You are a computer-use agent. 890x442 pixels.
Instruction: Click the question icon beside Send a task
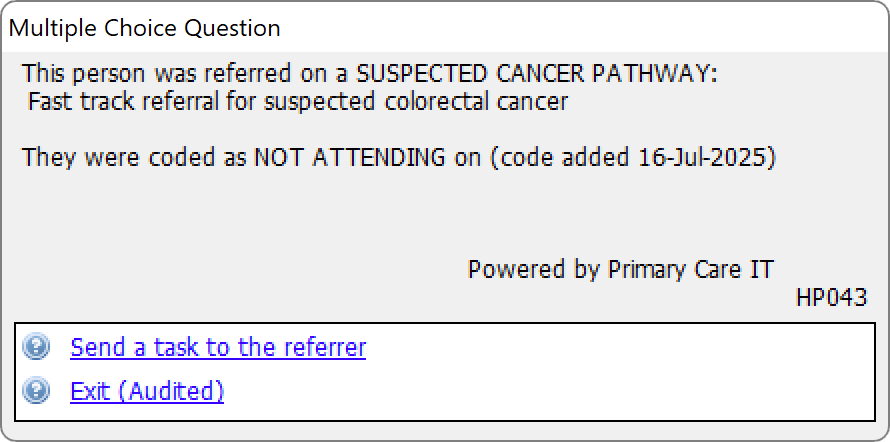(36, 347)
